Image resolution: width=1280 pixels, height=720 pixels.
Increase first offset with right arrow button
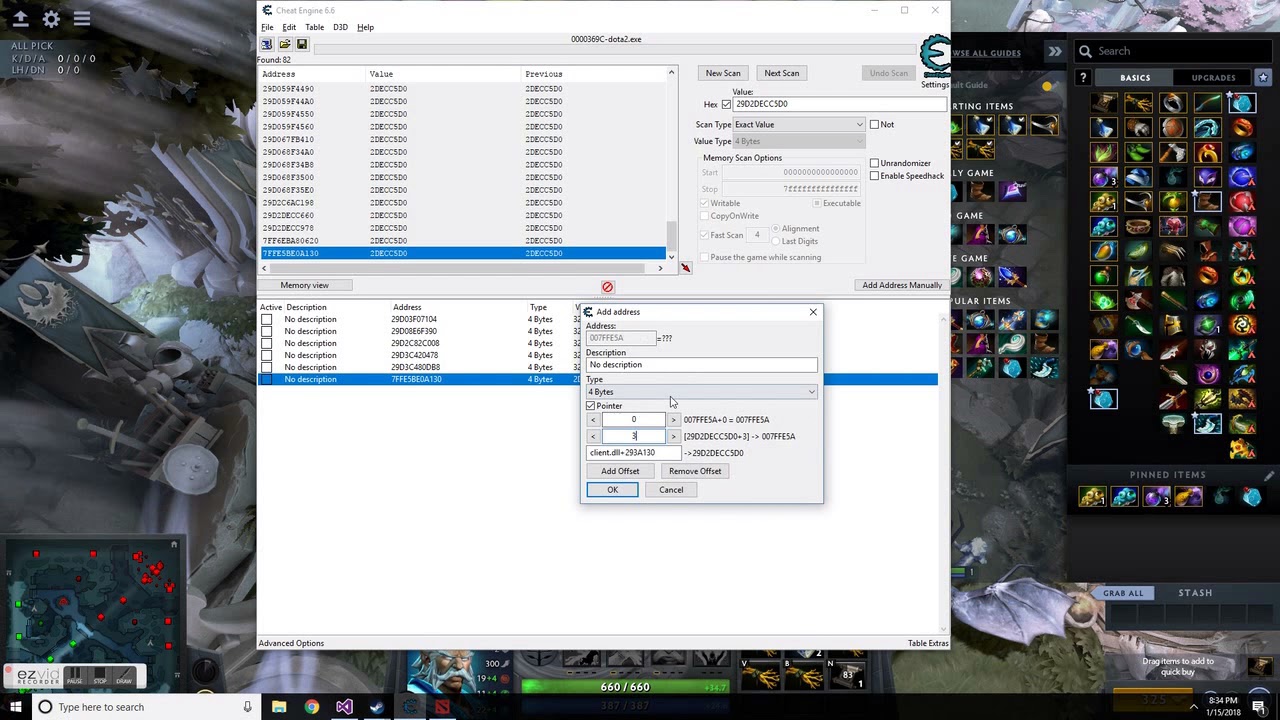673,420
